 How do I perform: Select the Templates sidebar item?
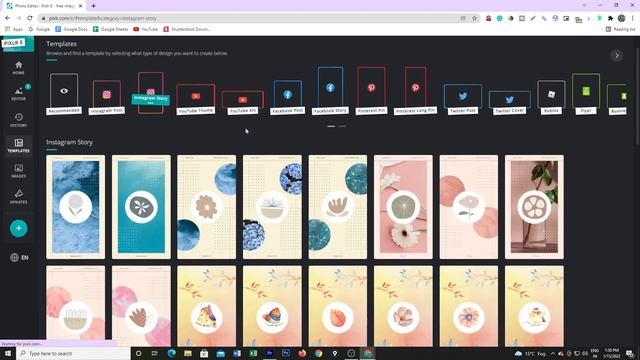pos(18,145)
